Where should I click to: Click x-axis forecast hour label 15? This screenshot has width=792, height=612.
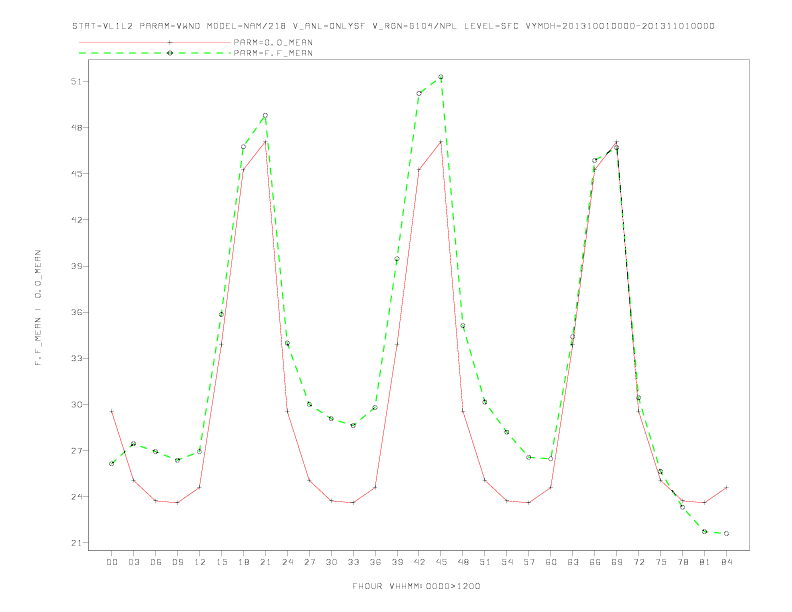pyautogui.click(x=221, y=562)
